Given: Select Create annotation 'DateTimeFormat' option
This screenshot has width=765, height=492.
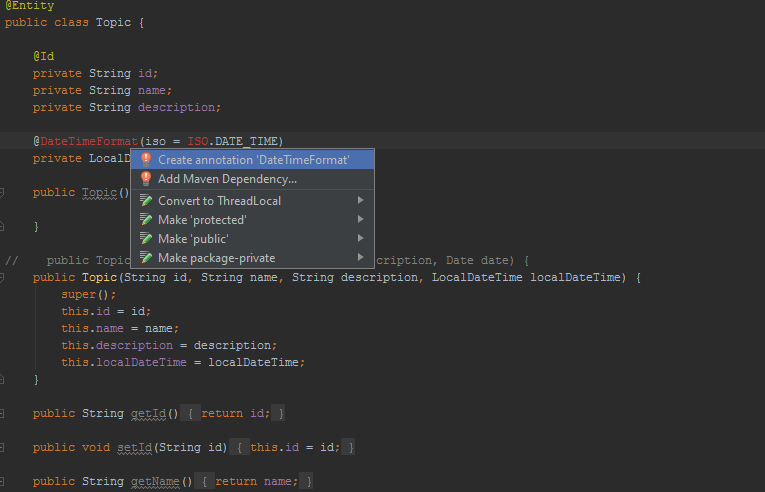Looking at the screenshot, I should coord(253,160).
